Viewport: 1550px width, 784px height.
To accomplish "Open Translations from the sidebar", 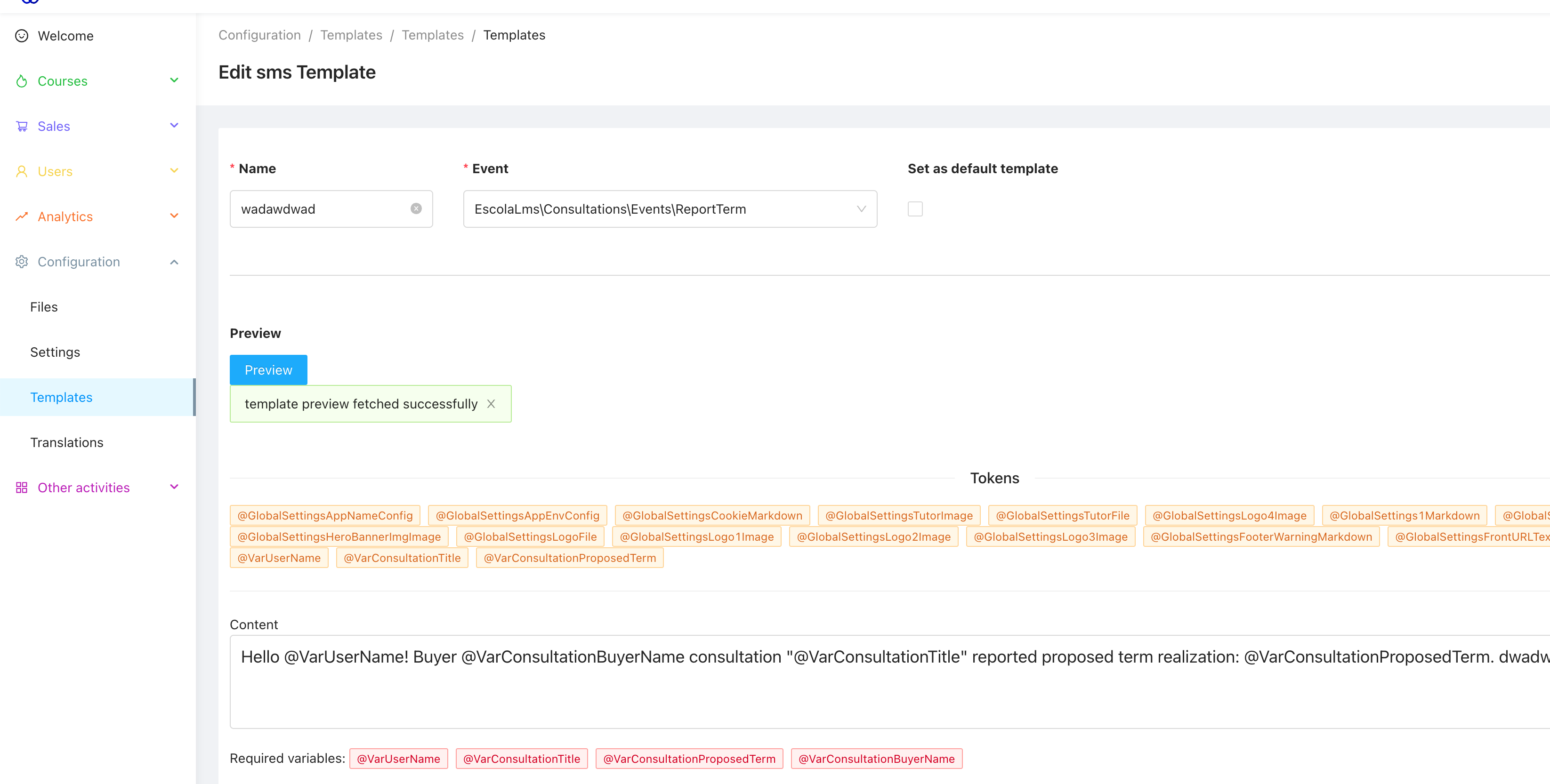I will (x=67, y=442).
